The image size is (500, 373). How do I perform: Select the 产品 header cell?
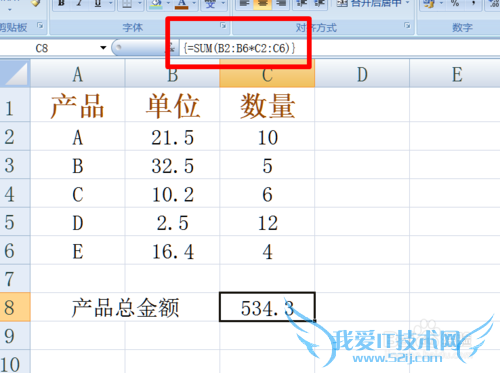point(78,105)
